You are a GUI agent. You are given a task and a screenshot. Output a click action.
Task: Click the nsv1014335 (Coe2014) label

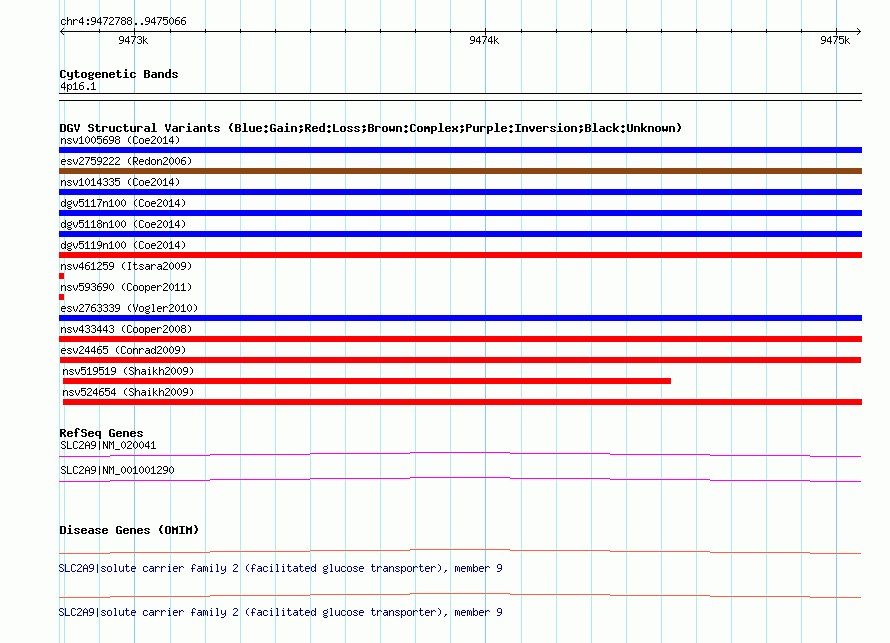120,182
